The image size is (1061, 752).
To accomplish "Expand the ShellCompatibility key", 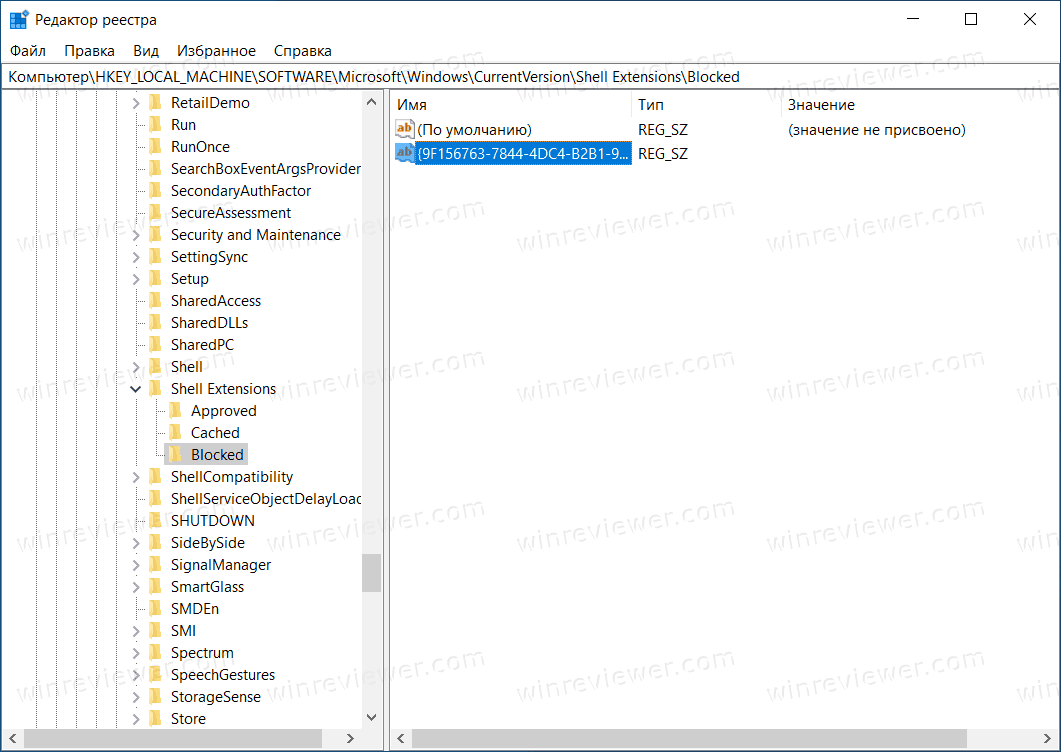I will (136, 477).
